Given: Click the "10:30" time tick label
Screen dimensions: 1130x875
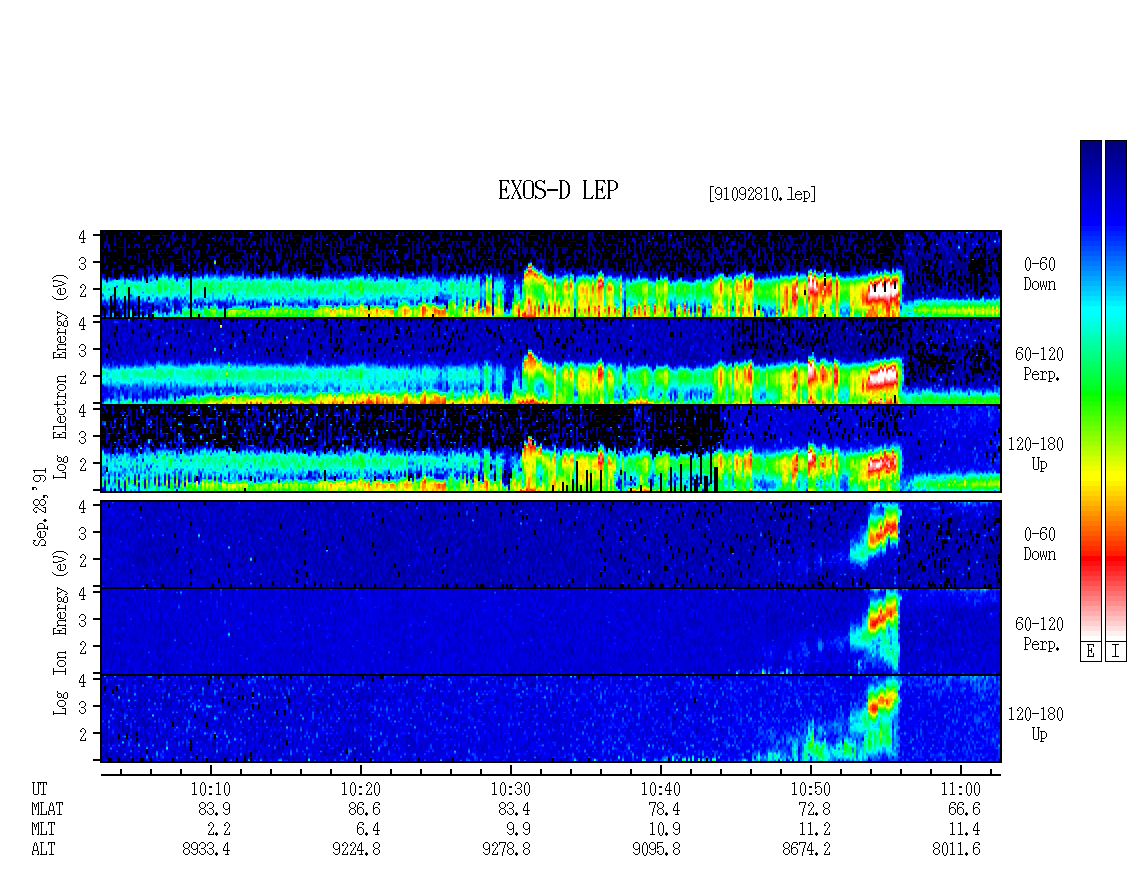Looking at the screenshot, I should coord(511,789).
